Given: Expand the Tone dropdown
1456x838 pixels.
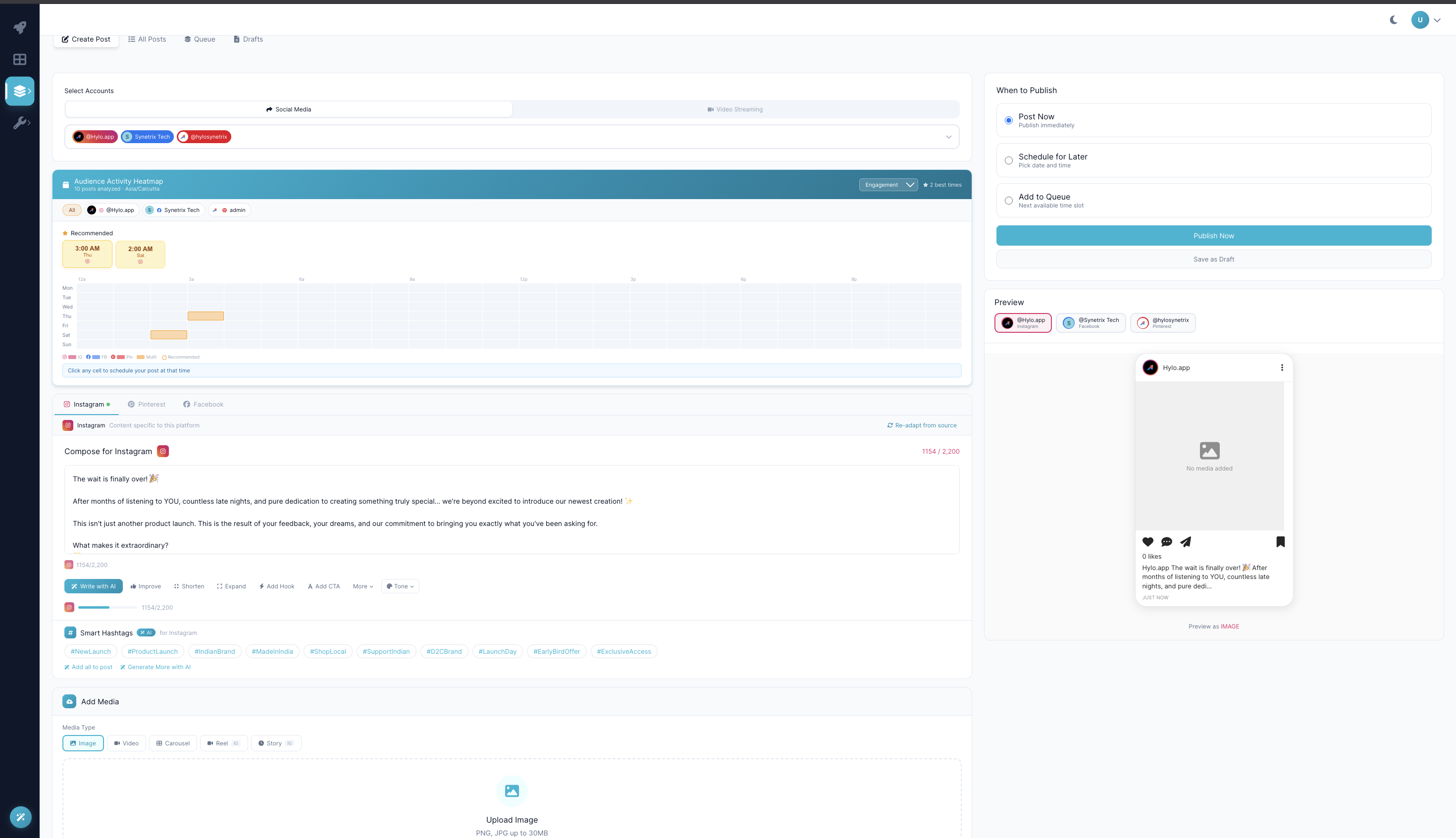Looking at the screenshot, I should click(x=400, y=586).
